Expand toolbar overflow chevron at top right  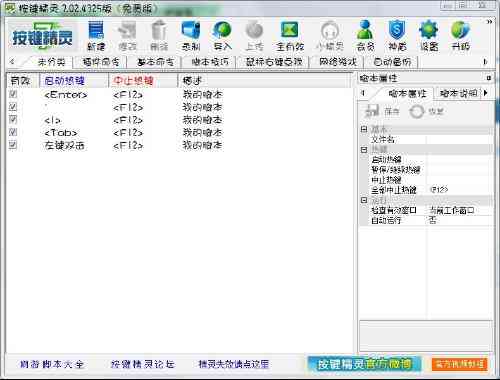(489, 22)
